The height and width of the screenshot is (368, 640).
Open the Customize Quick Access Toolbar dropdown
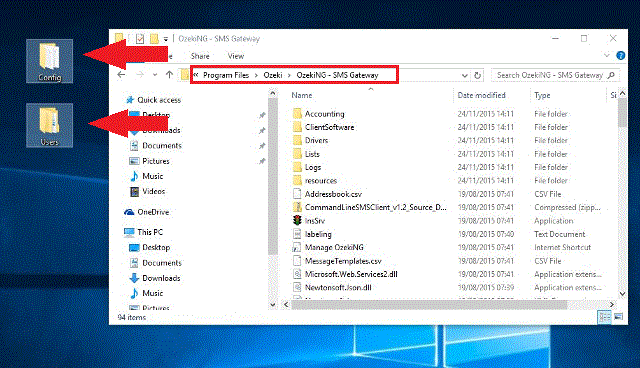[x=166, y=39]
